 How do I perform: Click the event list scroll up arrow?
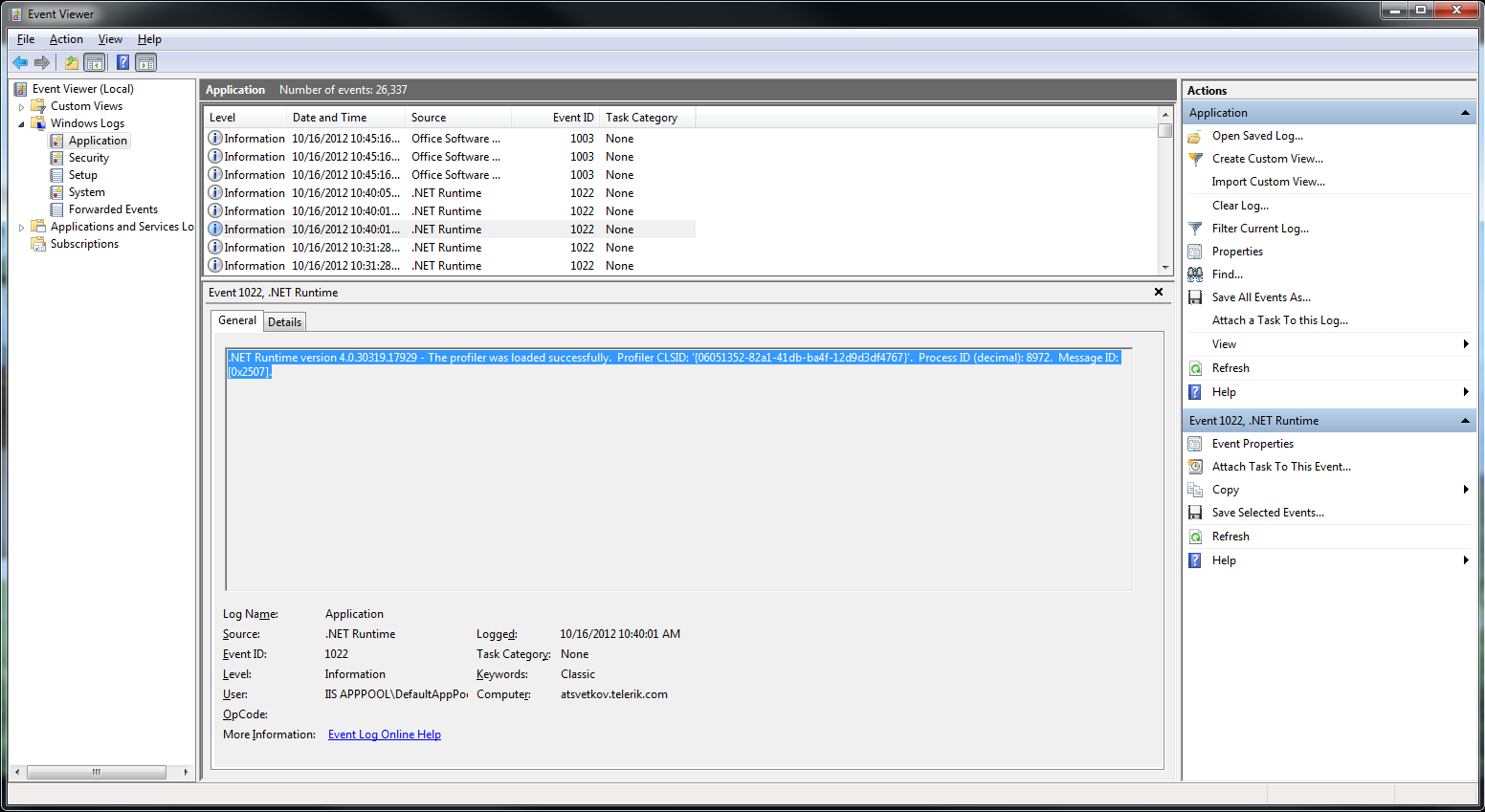[x=1164, y=114]
